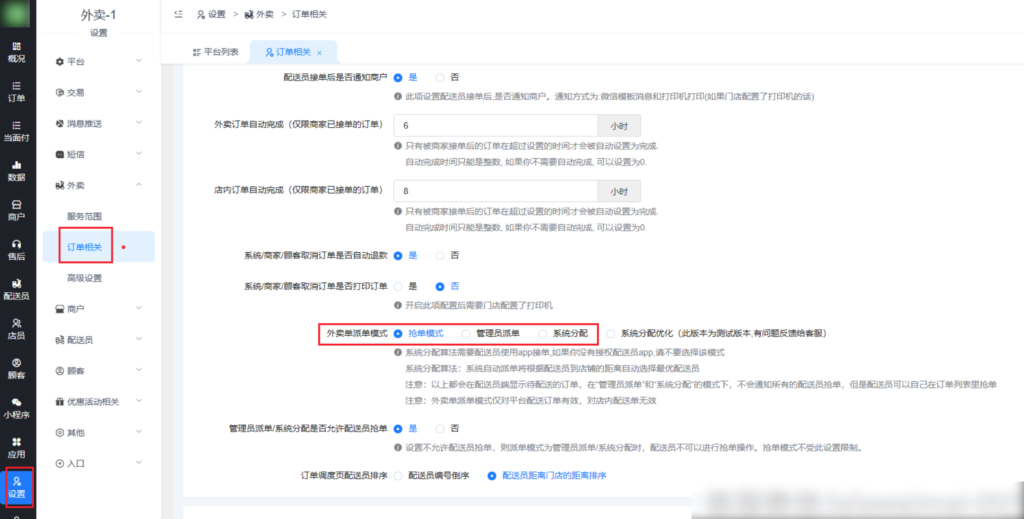Viewport: 1024px width, 519px height.
Task: Open 订单相关 in the settings submenu
Action: tap(84, 247)
